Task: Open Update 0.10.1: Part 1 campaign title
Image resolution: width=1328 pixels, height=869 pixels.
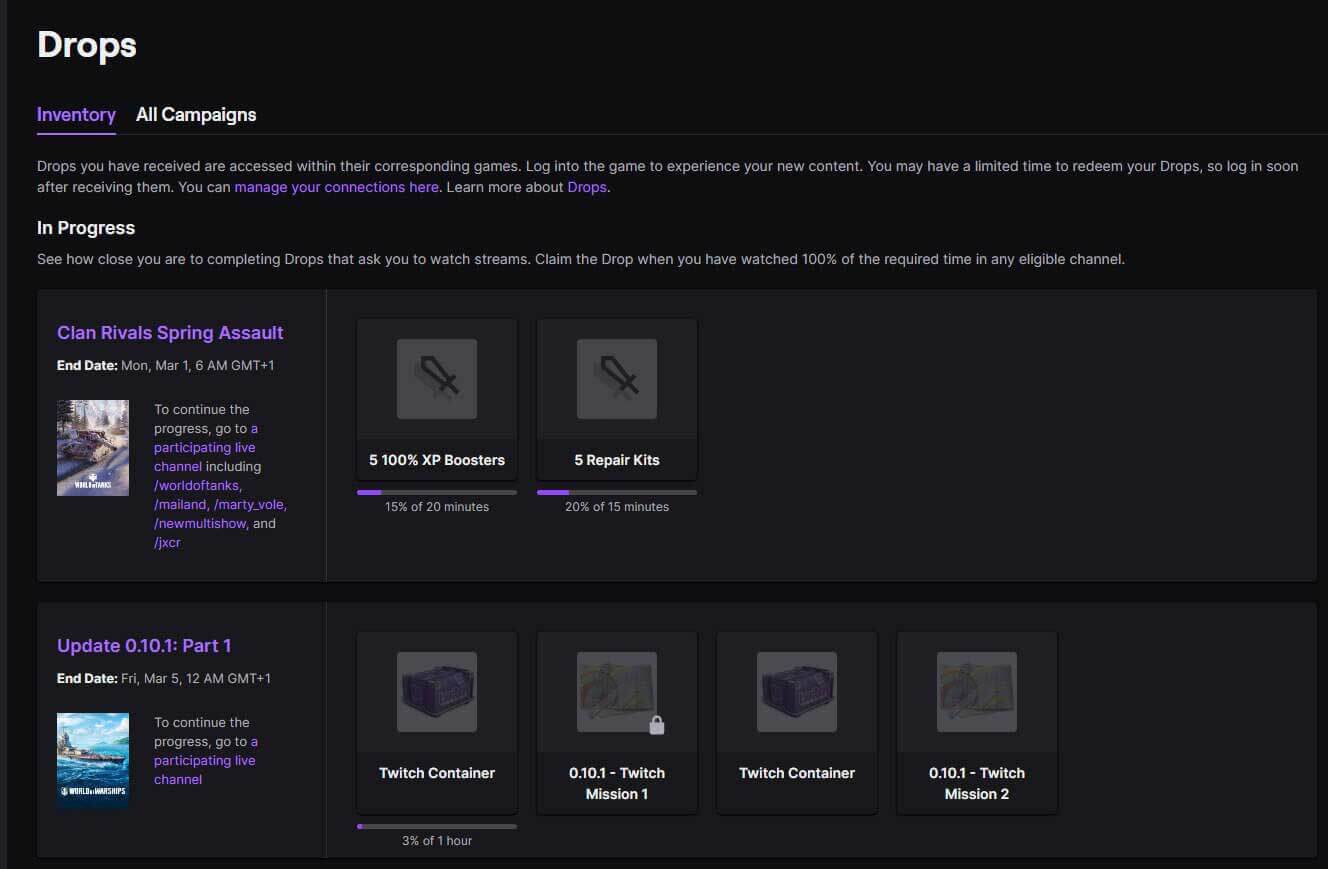Action: pyautogui.click(x=144, y=646)
